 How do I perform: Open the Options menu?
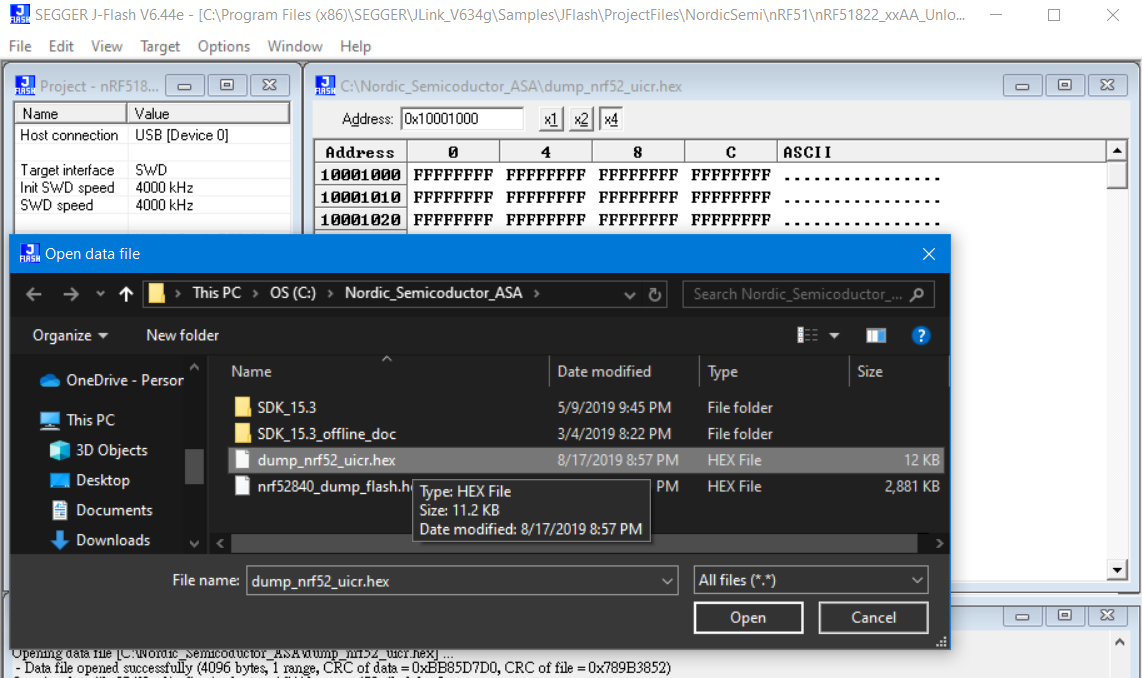point(223,46)
